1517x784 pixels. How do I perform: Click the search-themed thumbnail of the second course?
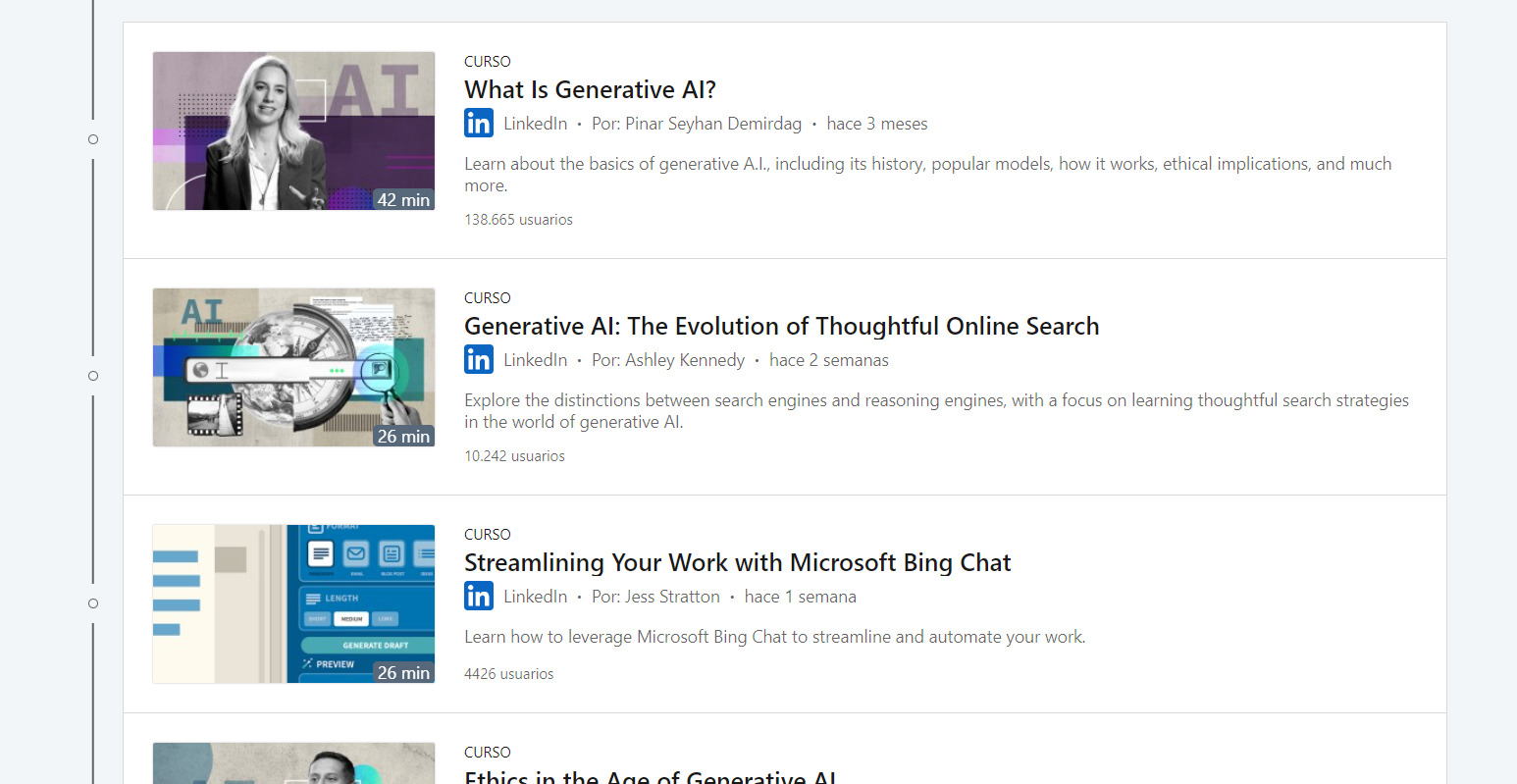point(293,367)
